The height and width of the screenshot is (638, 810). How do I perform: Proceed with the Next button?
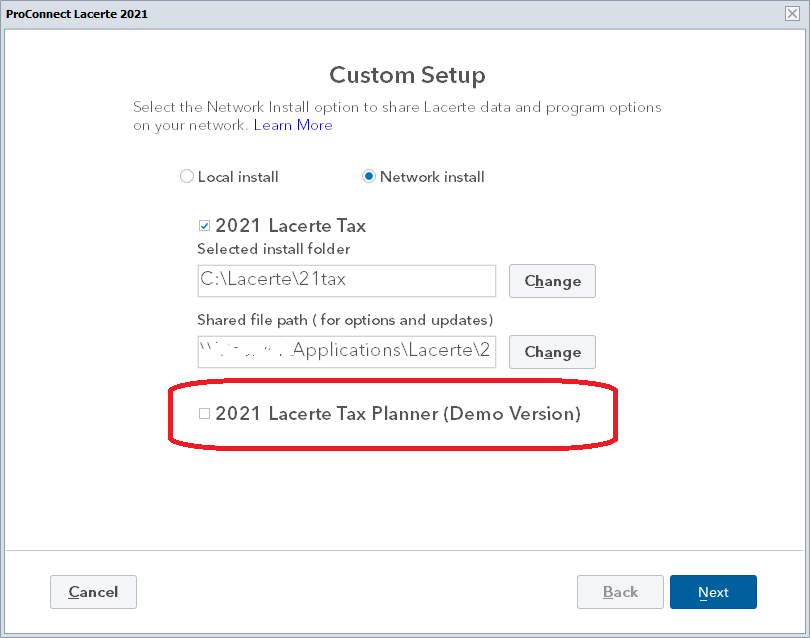(713, 592)
